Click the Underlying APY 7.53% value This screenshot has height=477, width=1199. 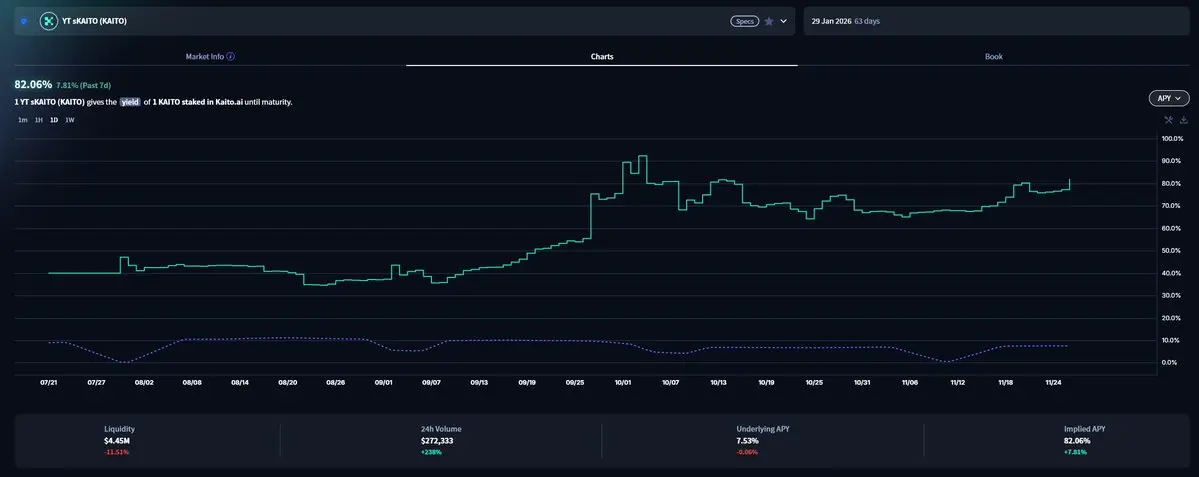(747, 441)
